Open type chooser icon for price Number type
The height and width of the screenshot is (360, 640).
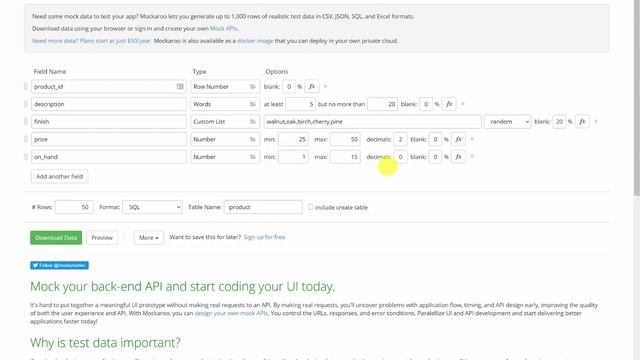point(253,139)
